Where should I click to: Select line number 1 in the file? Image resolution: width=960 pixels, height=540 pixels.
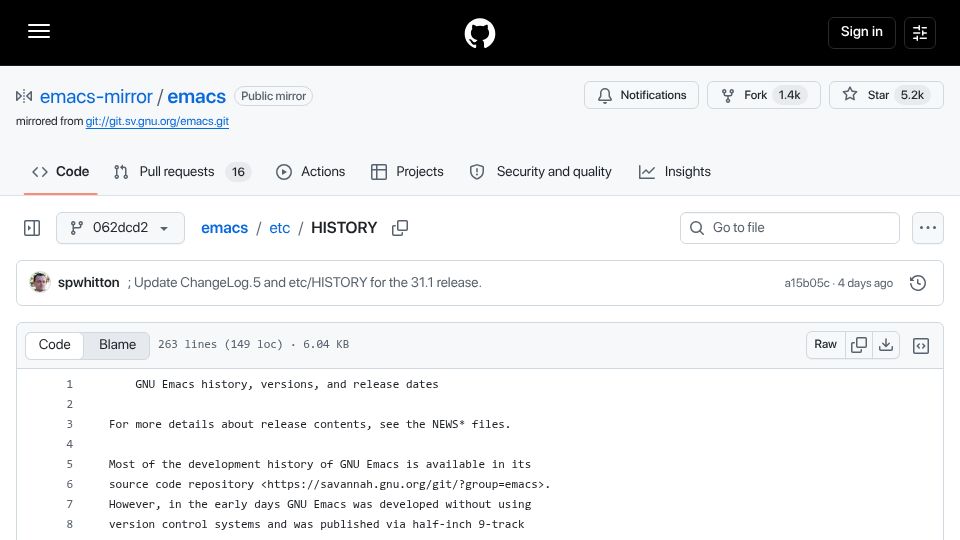(69, 384)
